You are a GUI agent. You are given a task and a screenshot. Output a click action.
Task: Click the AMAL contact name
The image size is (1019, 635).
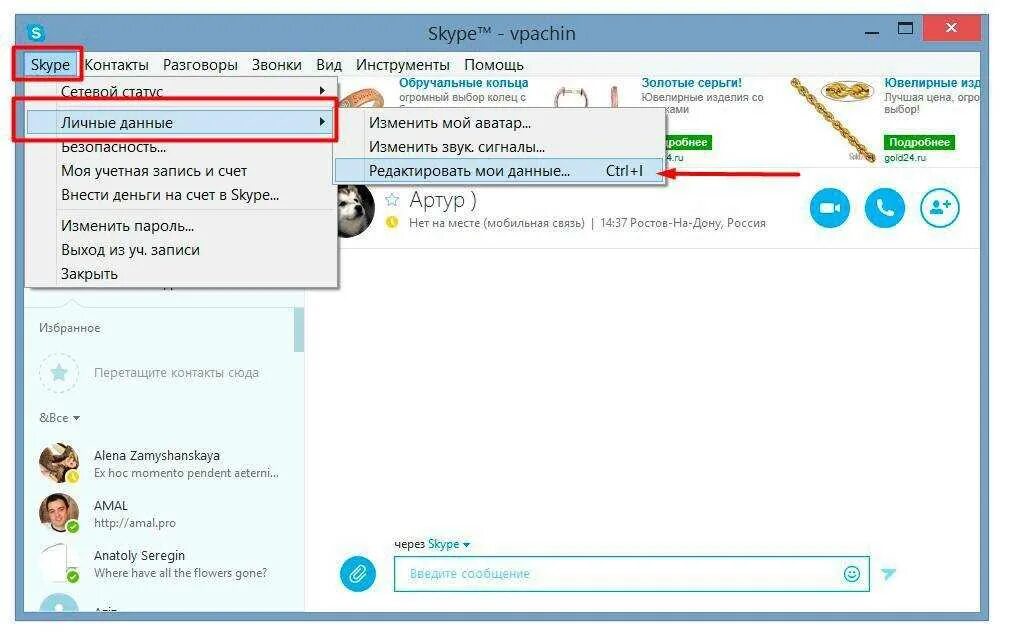pos(110,506)
